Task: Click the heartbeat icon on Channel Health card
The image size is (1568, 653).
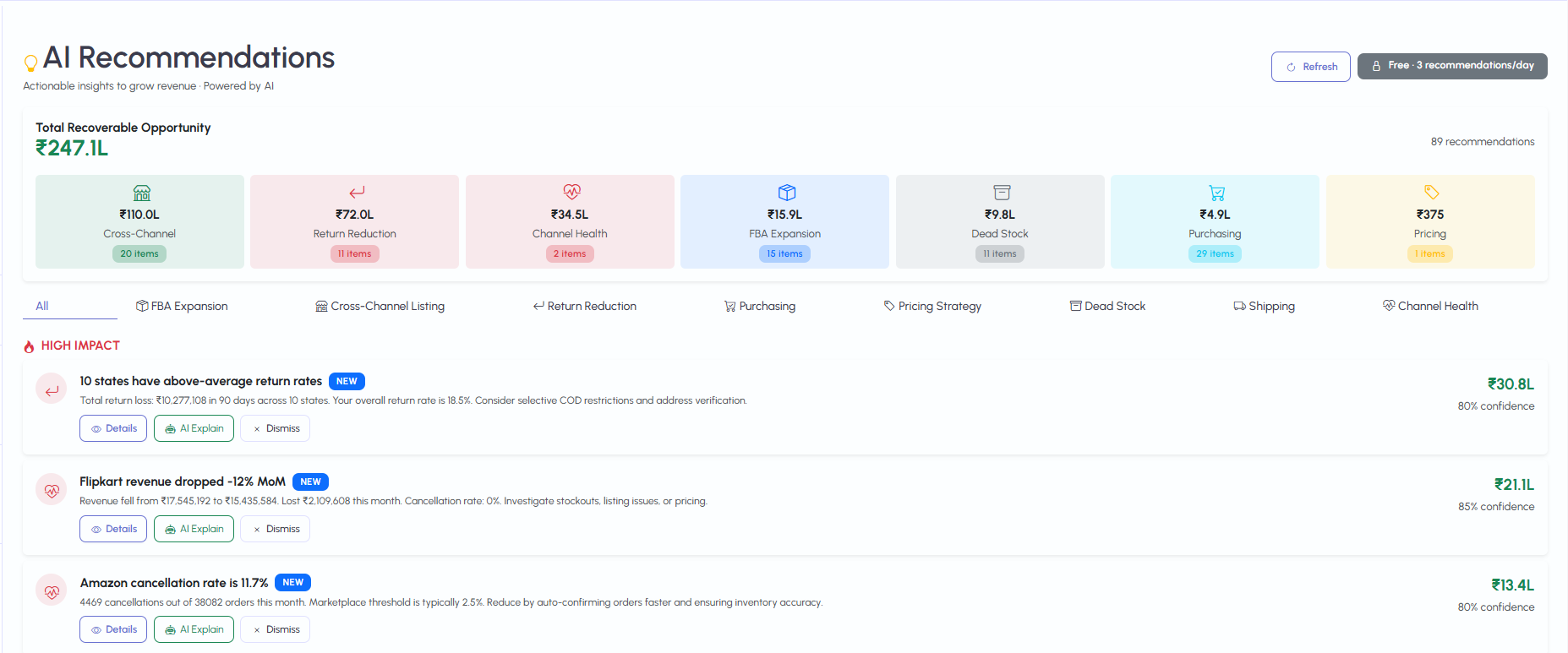Action: (x=572, y=193)
